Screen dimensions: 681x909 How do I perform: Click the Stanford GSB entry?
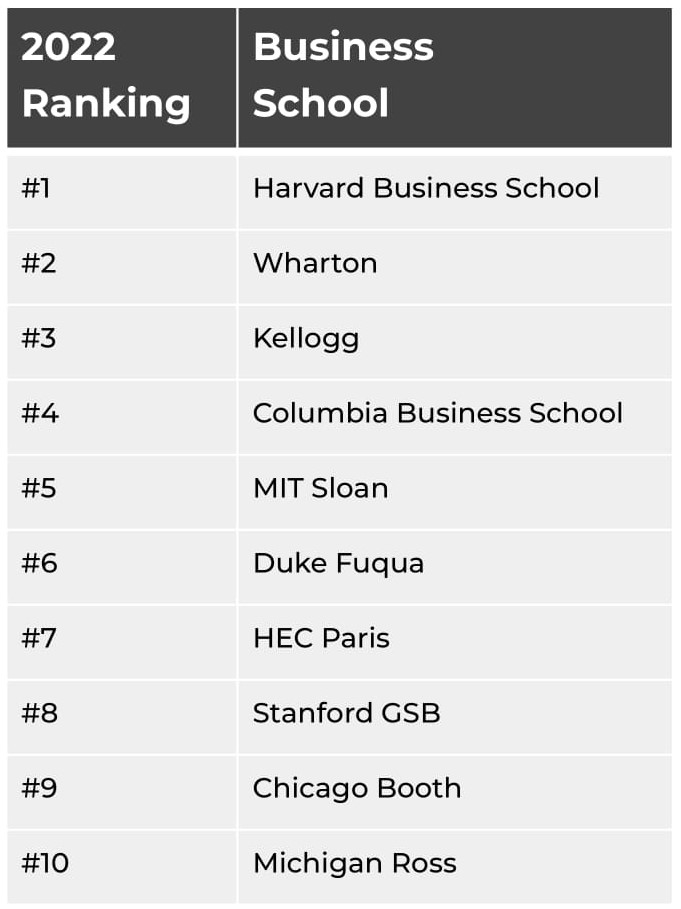(346, 713)
